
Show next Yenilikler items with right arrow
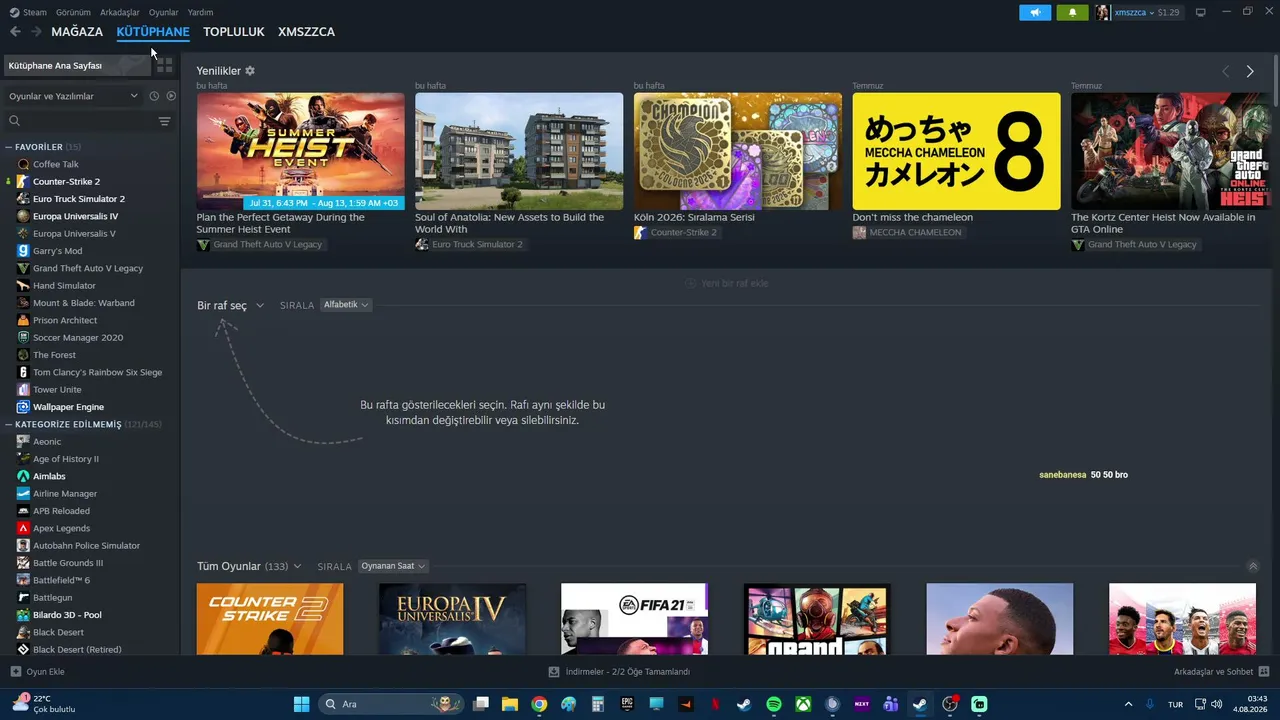(1250, 71)
